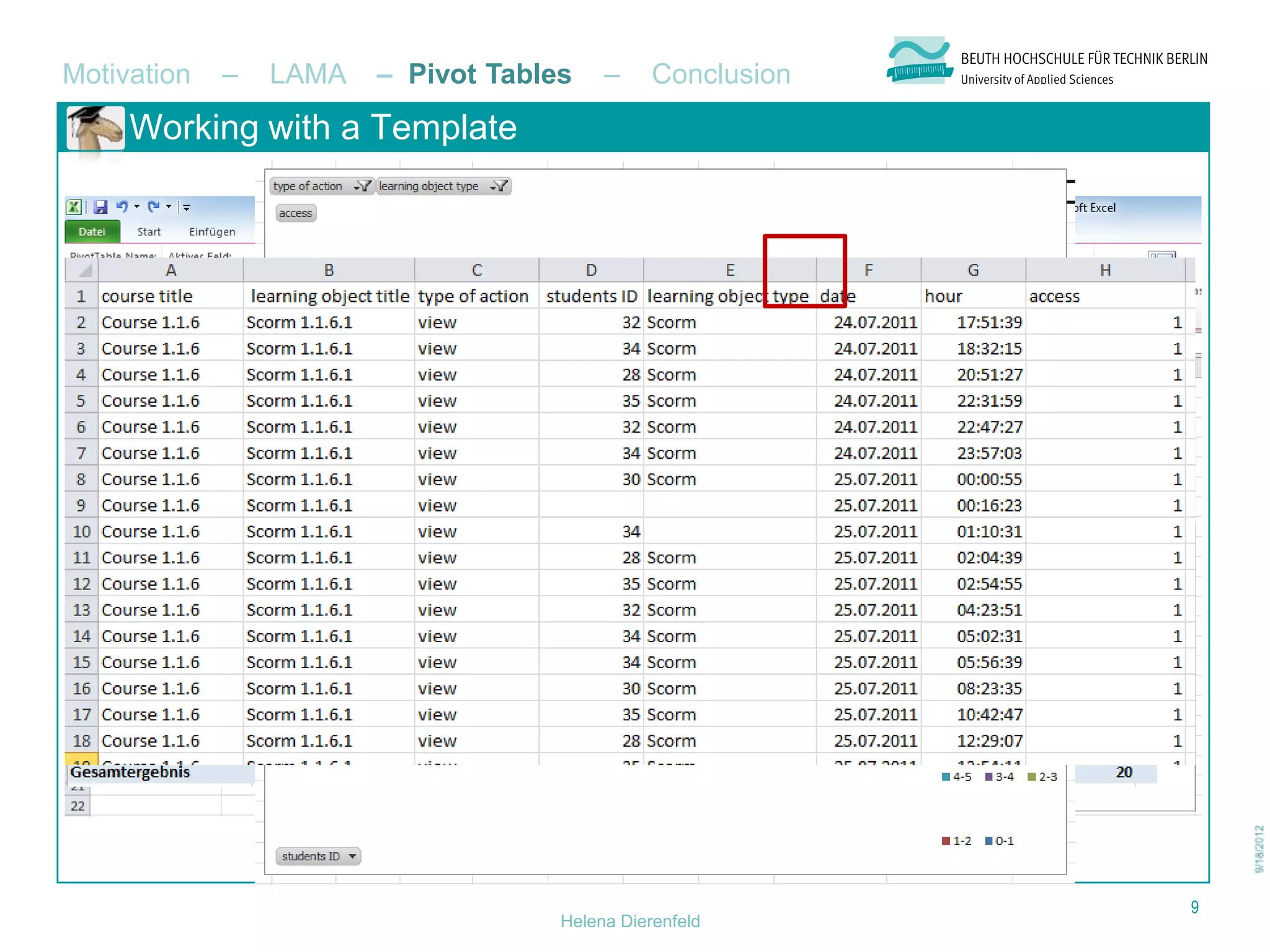
Task: Open the Datei tab
Action: click(92, 232)
